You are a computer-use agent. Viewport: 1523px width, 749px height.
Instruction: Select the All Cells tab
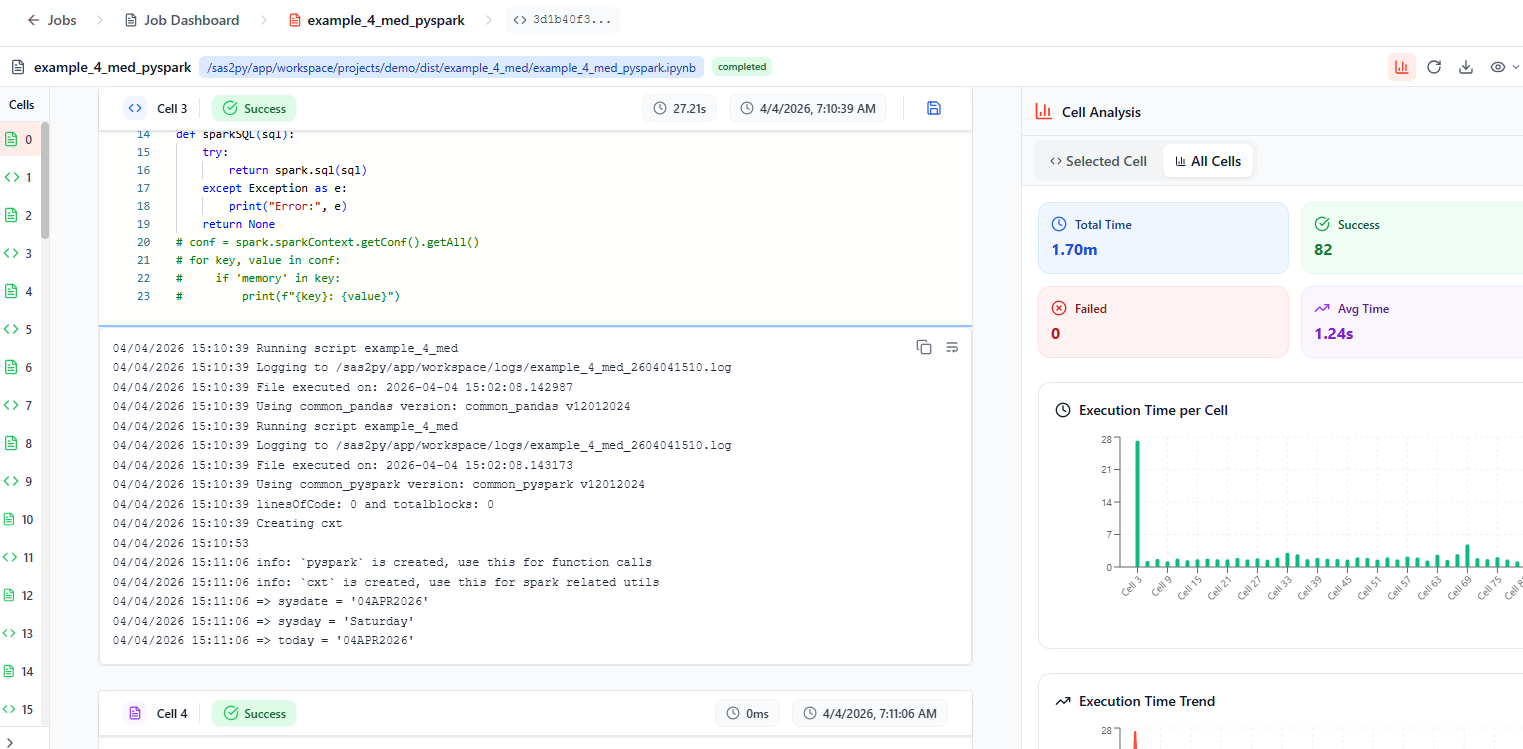1207,161
